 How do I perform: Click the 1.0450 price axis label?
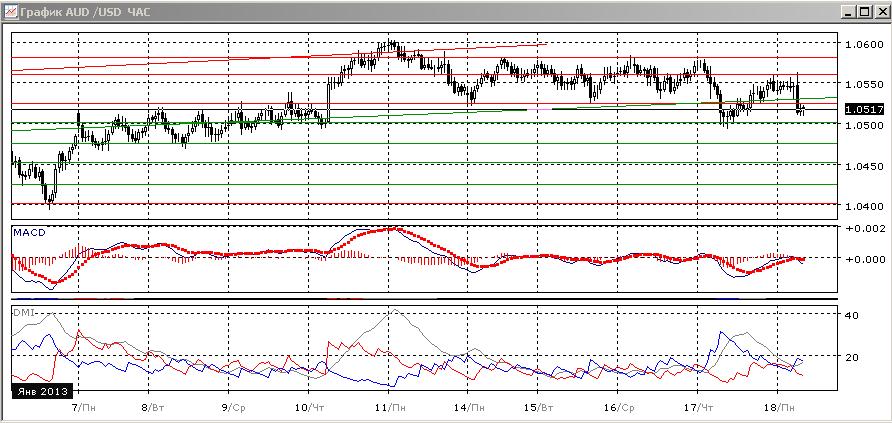point(864,166)
